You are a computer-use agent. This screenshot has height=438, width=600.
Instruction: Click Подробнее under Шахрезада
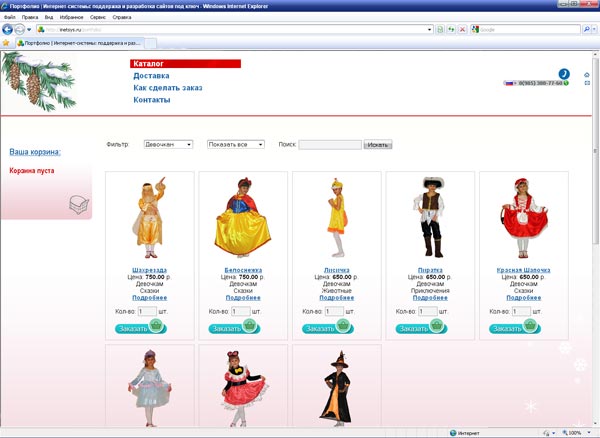click(x=150, y=298)
